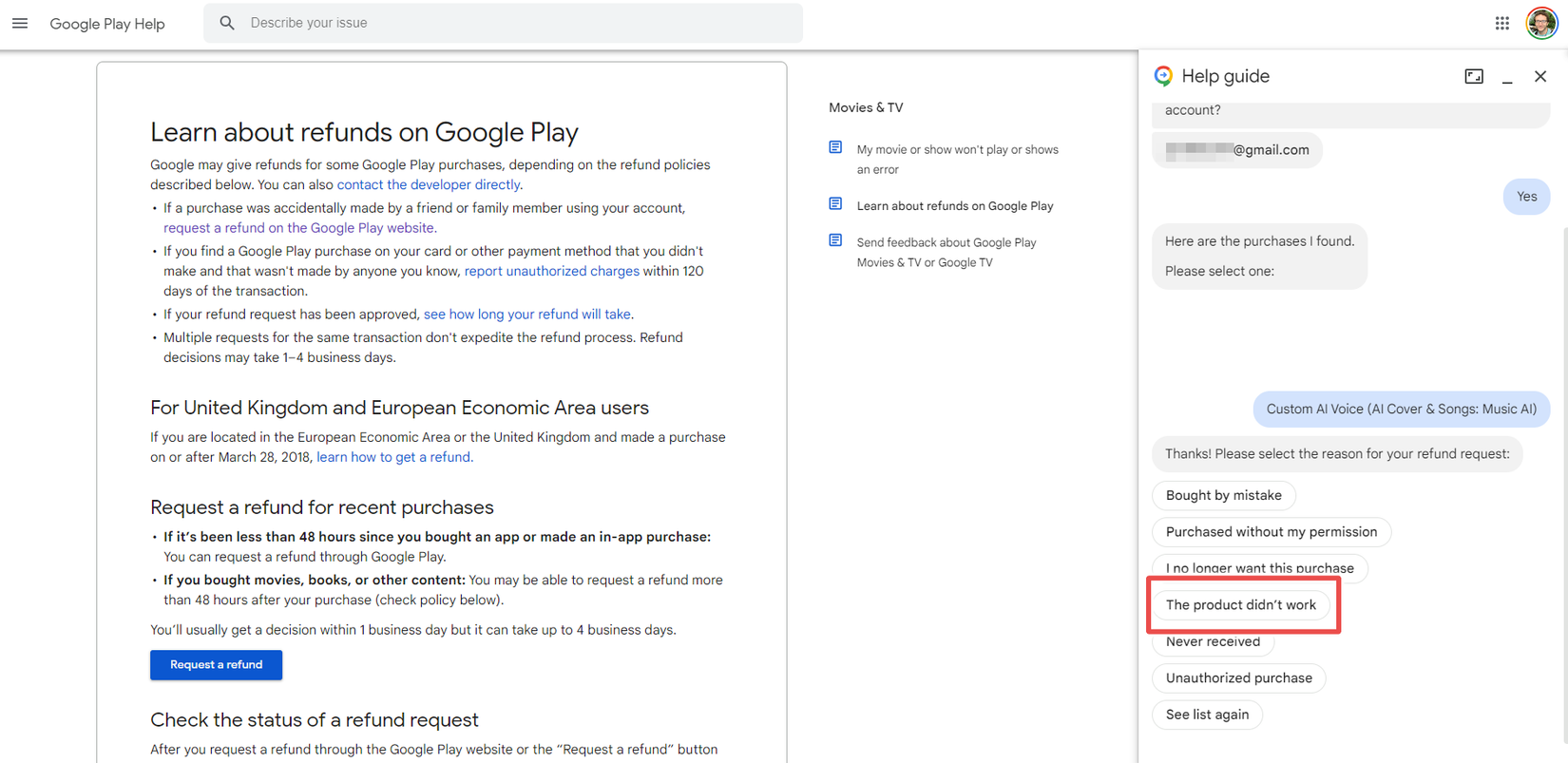This screenshot has height=763, width=1568.
Task: Expand the Help guide panel to fullscreen
Action: (x=1473, y=76)
